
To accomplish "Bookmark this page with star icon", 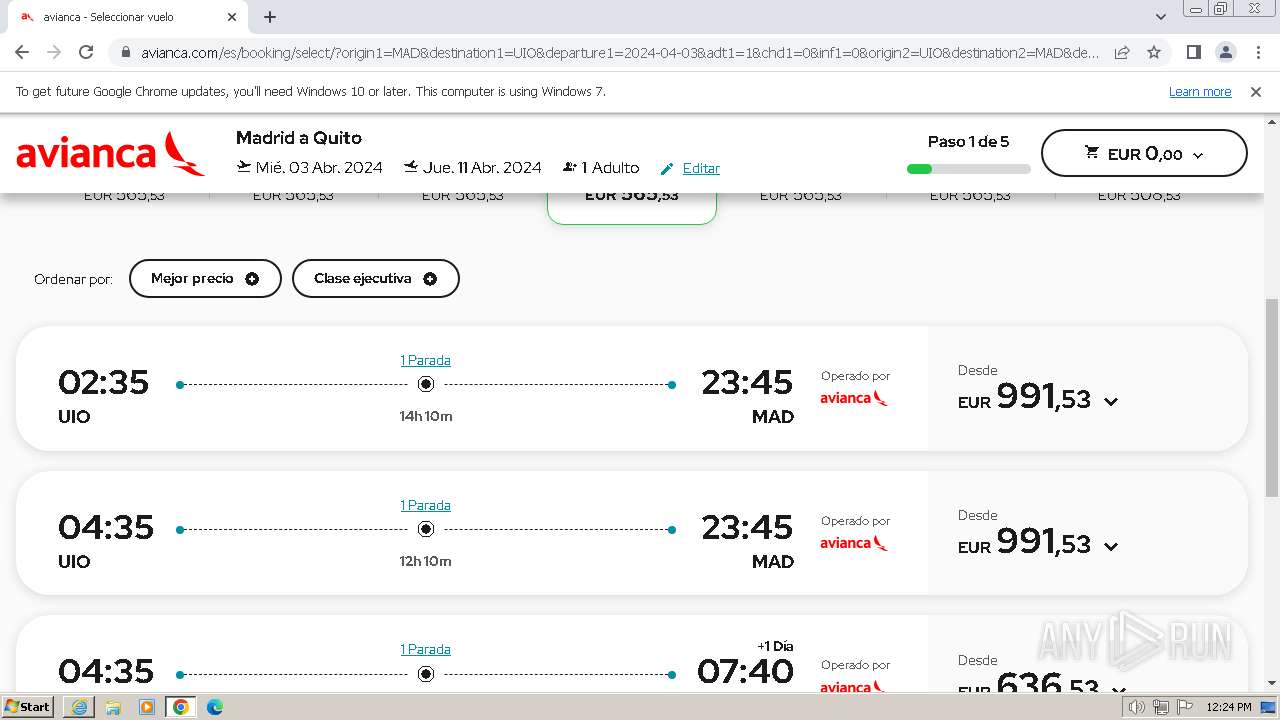I will tap(1154, 53).
